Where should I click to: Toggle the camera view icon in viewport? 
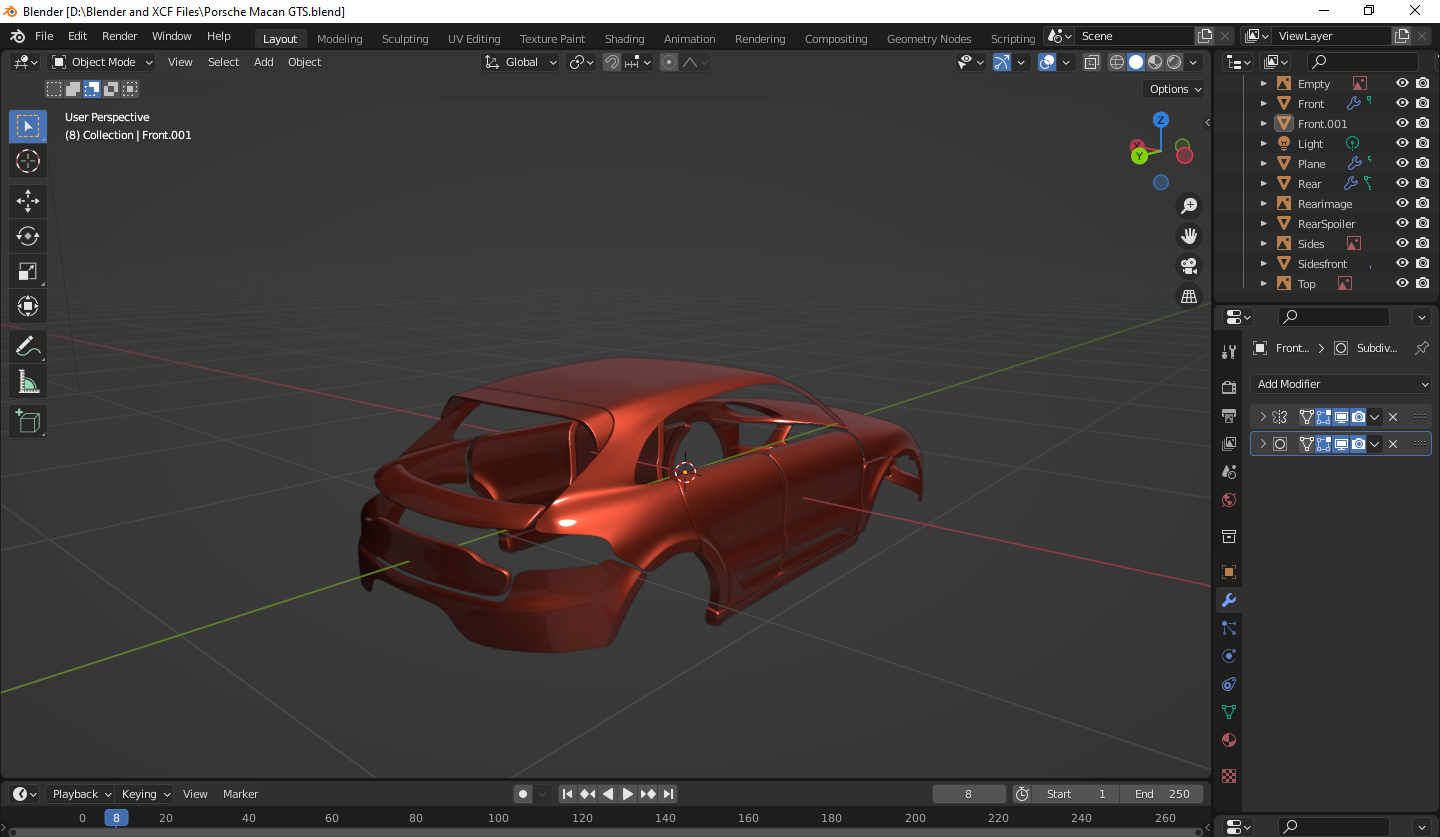(1189, 266)
